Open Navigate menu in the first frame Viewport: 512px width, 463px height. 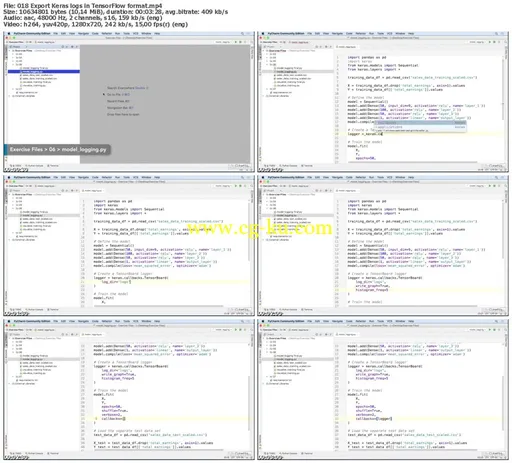click(83, 34)
